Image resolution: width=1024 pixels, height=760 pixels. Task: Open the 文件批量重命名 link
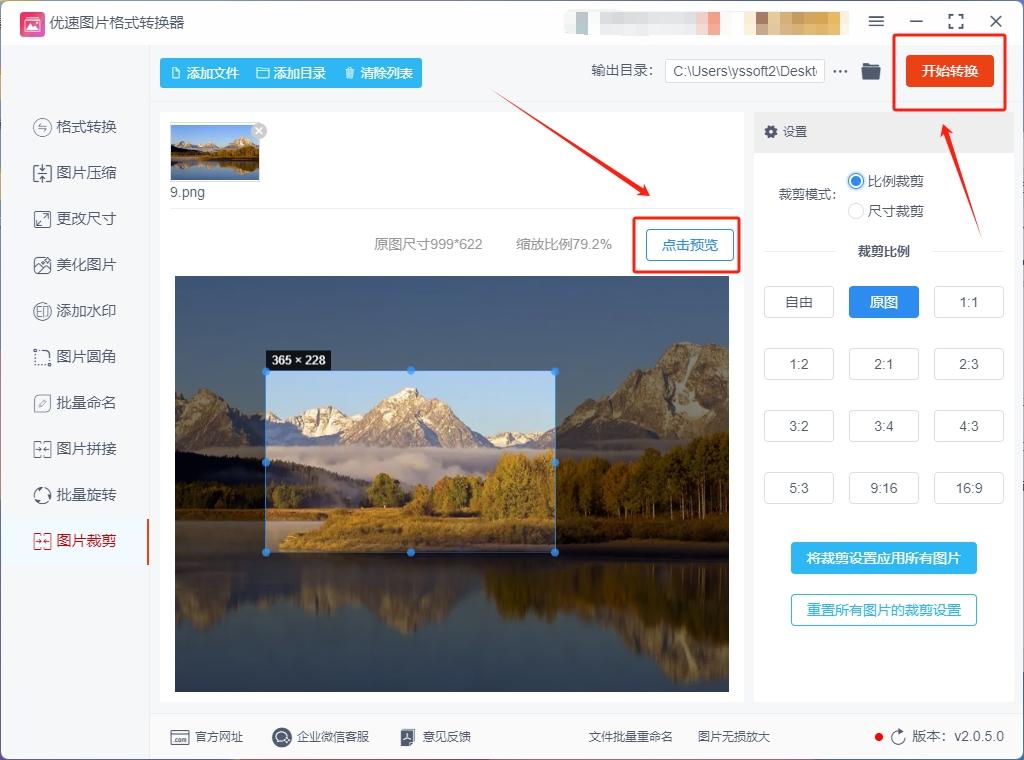coord(630,737)
